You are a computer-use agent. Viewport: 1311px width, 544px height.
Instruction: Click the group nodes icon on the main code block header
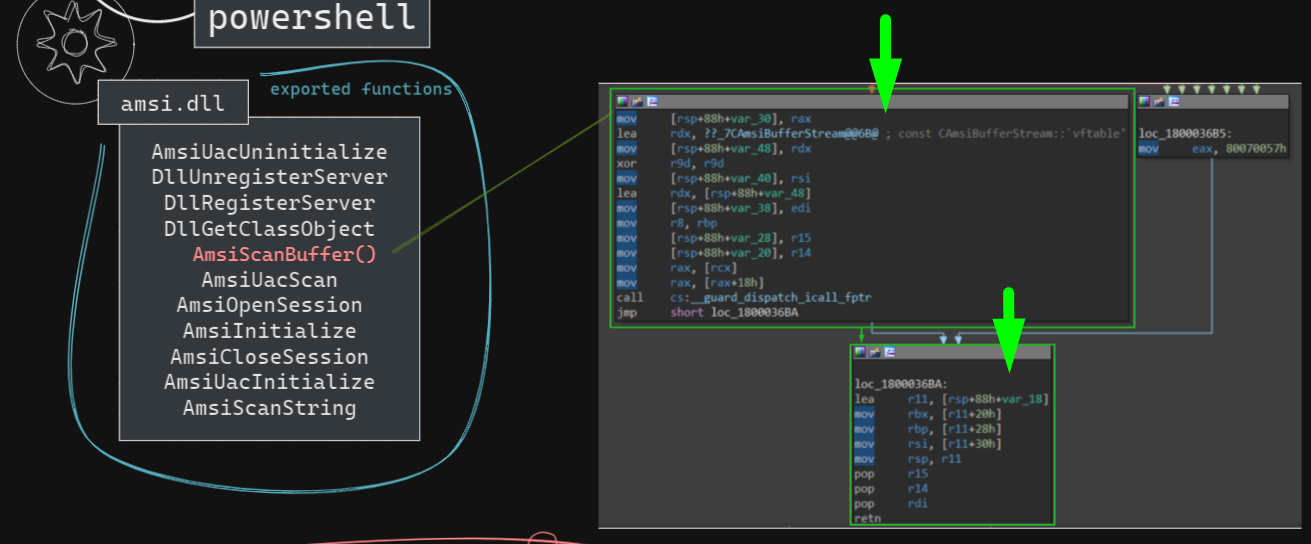tap(651, 101)
